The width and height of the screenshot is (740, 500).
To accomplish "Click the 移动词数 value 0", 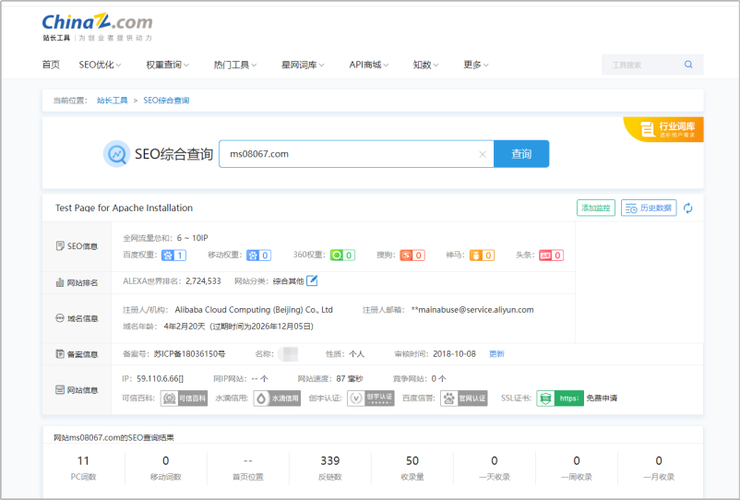I will (x=166, y=461).
